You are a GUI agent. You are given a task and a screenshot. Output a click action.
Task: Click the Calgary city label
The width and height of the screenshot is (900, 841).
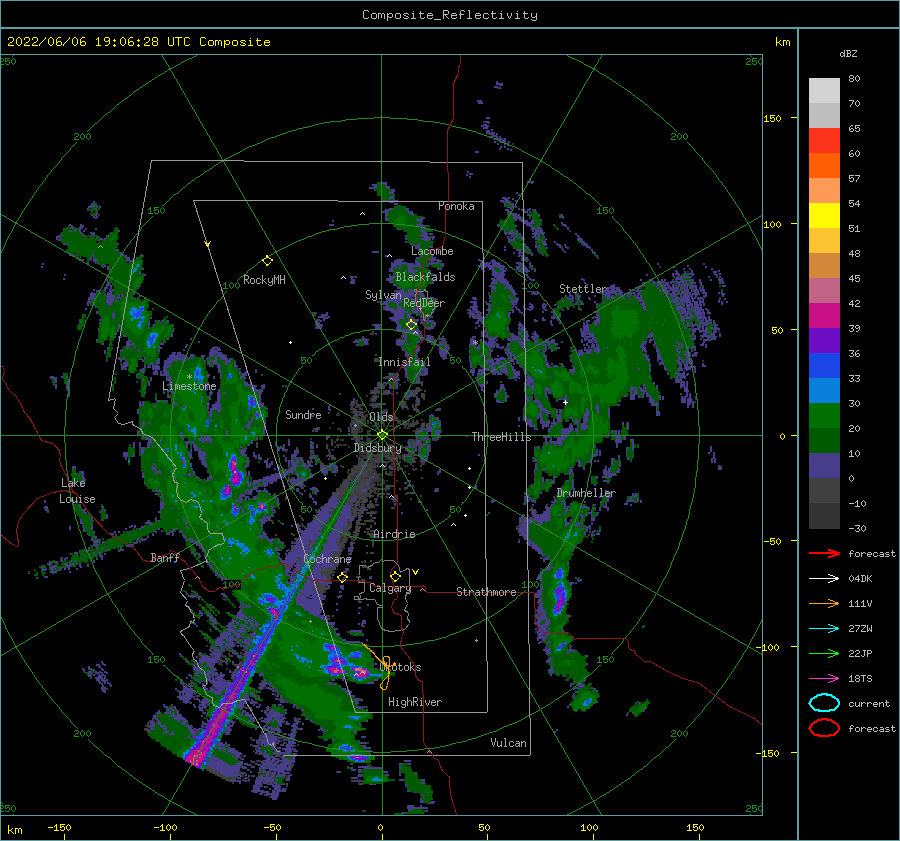[x=390, y=588]
